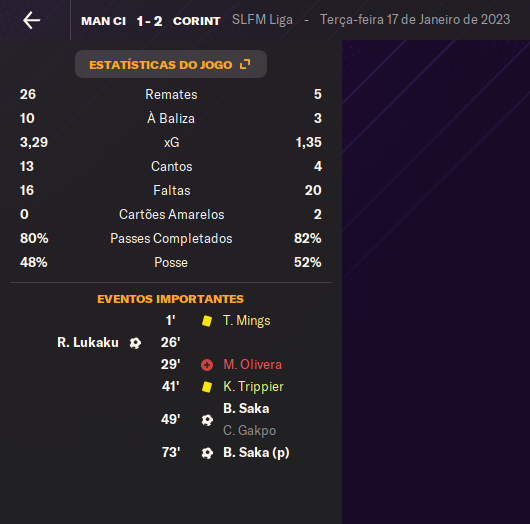Image resolution: width=530 pixels, height=524 pixels.
Task: Open the Estatísticas do Jogo button
Action: click(x=171, y=64)
